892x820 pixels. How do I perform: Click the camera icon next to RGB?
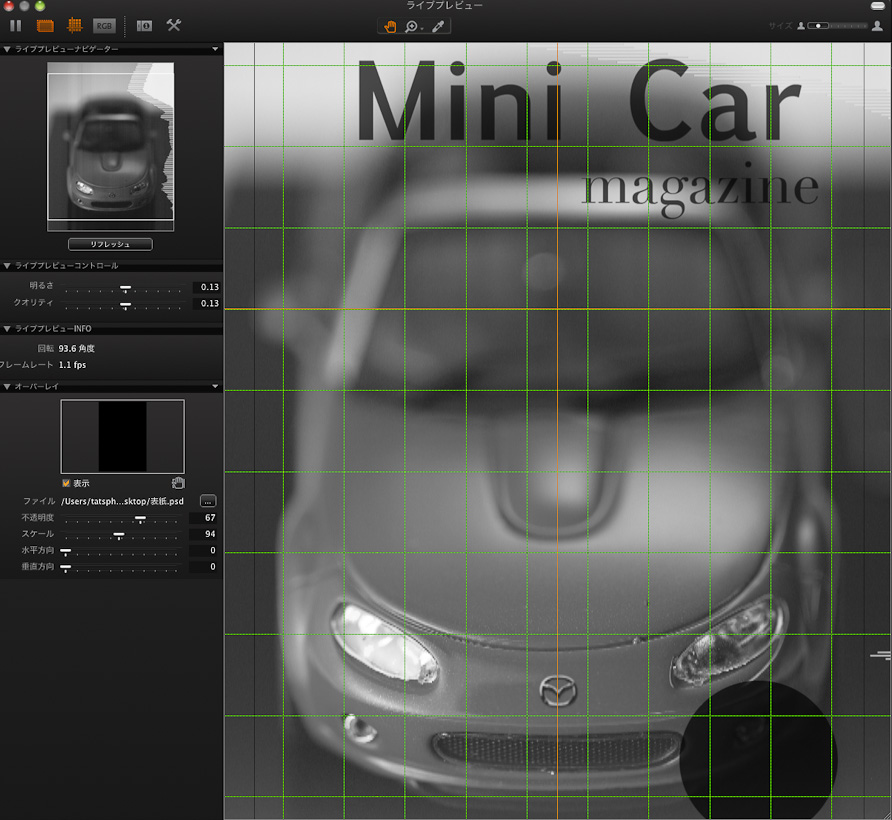pyautogui.click(x=143, y=25)
